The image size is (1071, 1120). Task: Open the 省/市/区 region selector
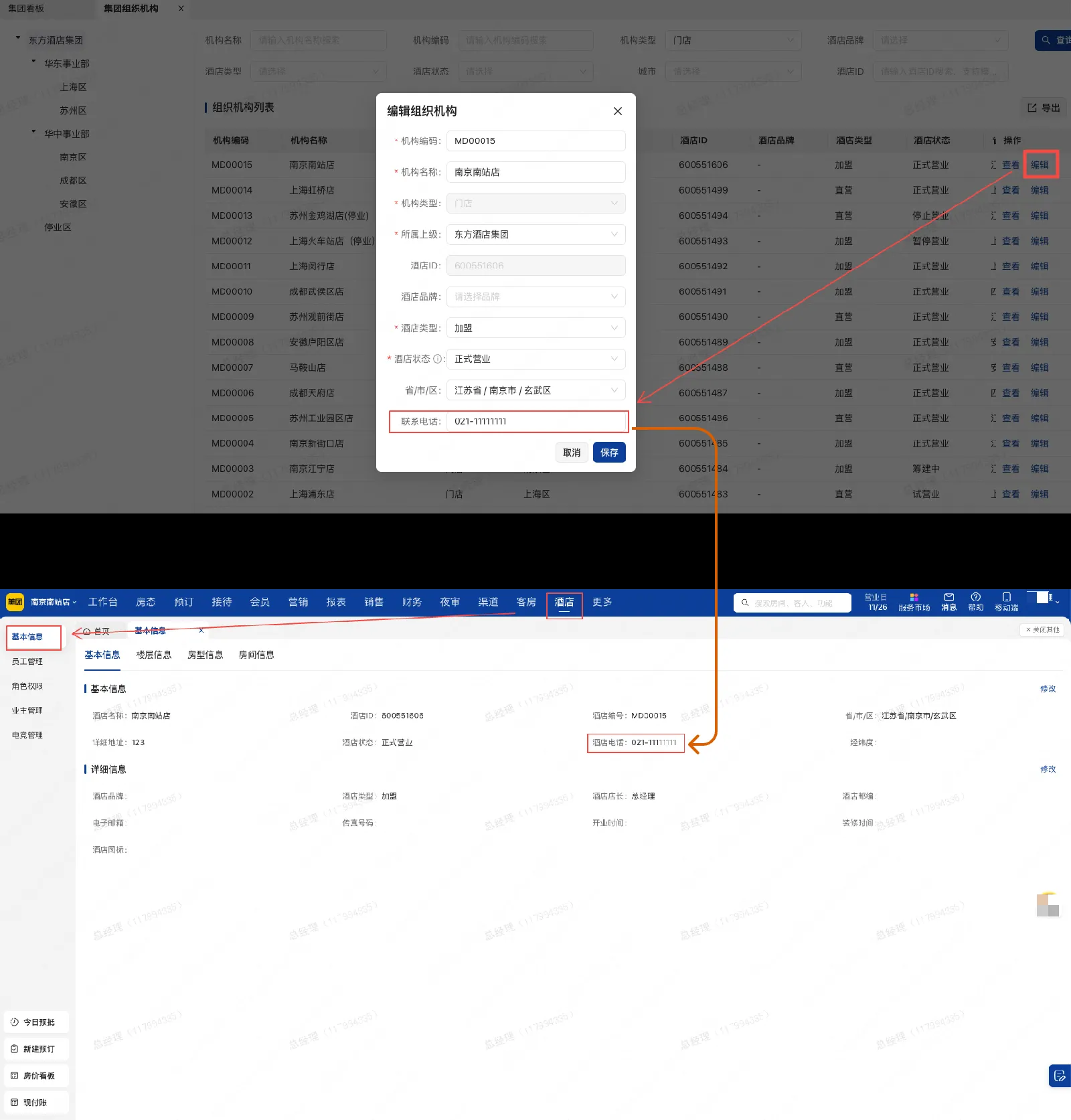point(535,390)
